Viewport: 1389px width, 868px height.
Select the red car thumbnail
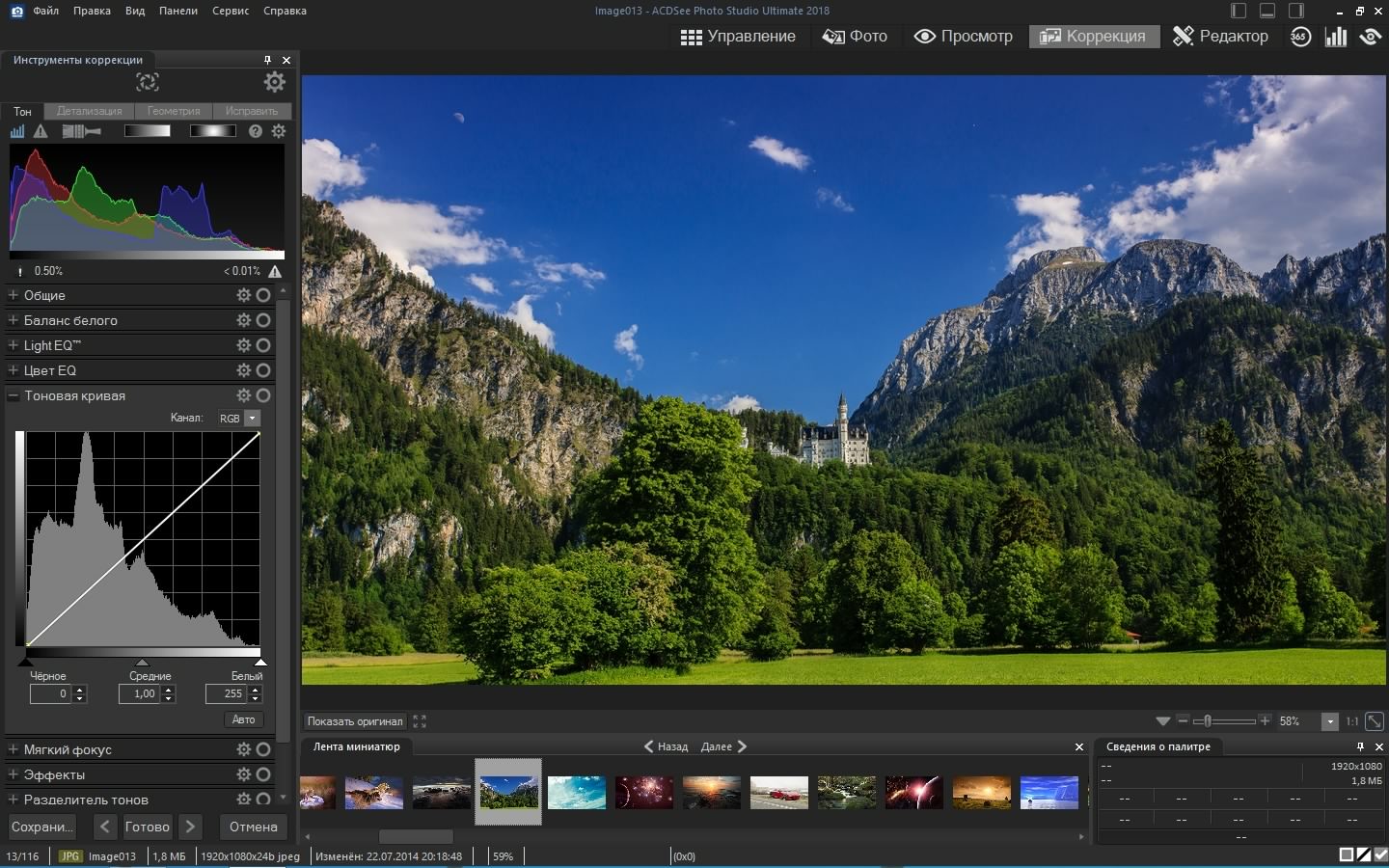tap(778, 793)
